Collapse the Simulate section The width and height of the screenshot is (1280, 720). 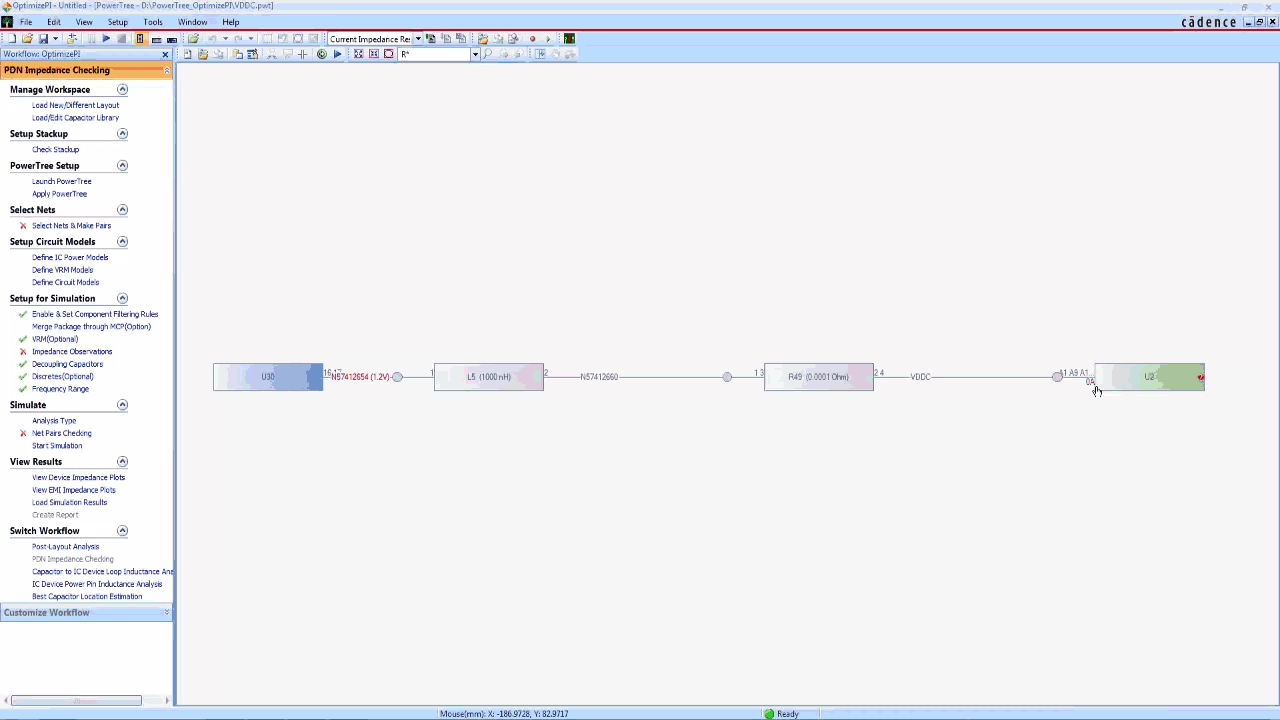pyautogui.click(x=122, y=405)
